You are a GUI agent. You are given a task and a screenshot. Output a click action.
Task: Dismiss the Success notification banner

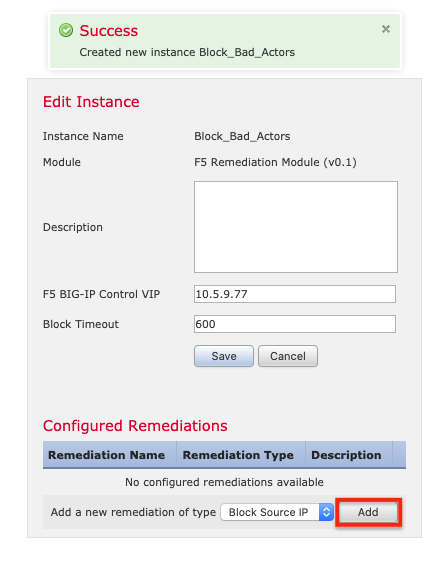[x=386, y=29]
